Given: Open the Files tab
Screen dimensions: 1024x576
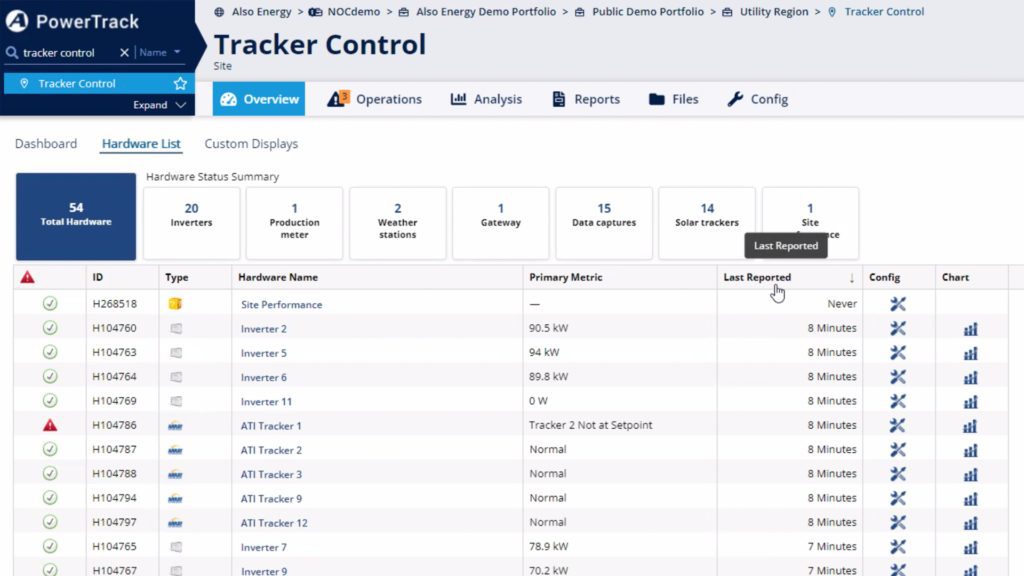Looking at the screenshot, I should pyautogui.click(x=673, y=99).
